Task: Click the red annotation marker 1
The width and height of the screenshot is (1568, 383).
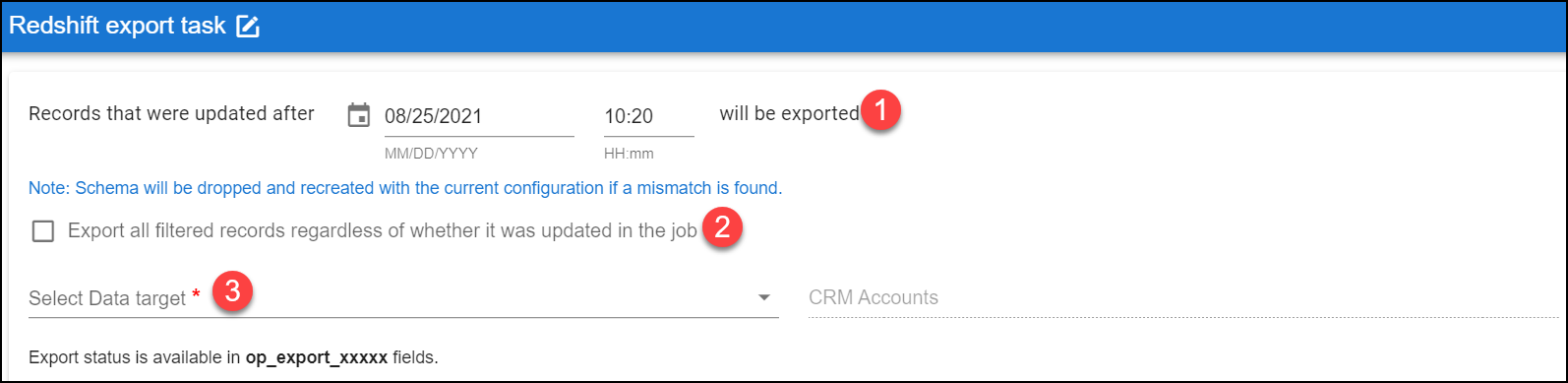Action: coord(881,111)
